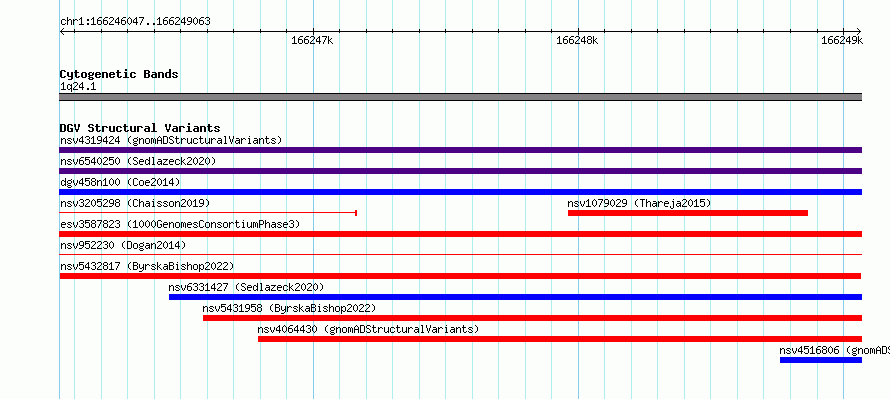Click the esv3587823 red variant bar
The image size is (890, 399).
coord(460,234)
